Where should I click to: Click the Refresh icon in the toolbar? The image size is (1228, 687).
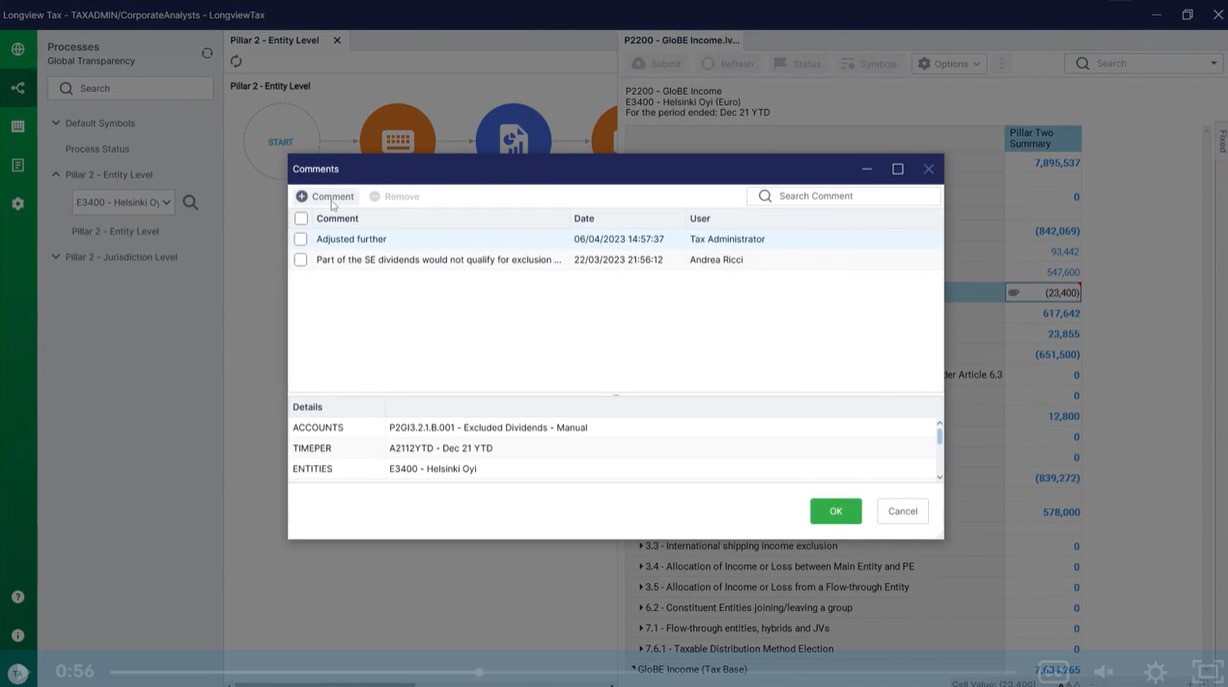click(x=710, y=63)
